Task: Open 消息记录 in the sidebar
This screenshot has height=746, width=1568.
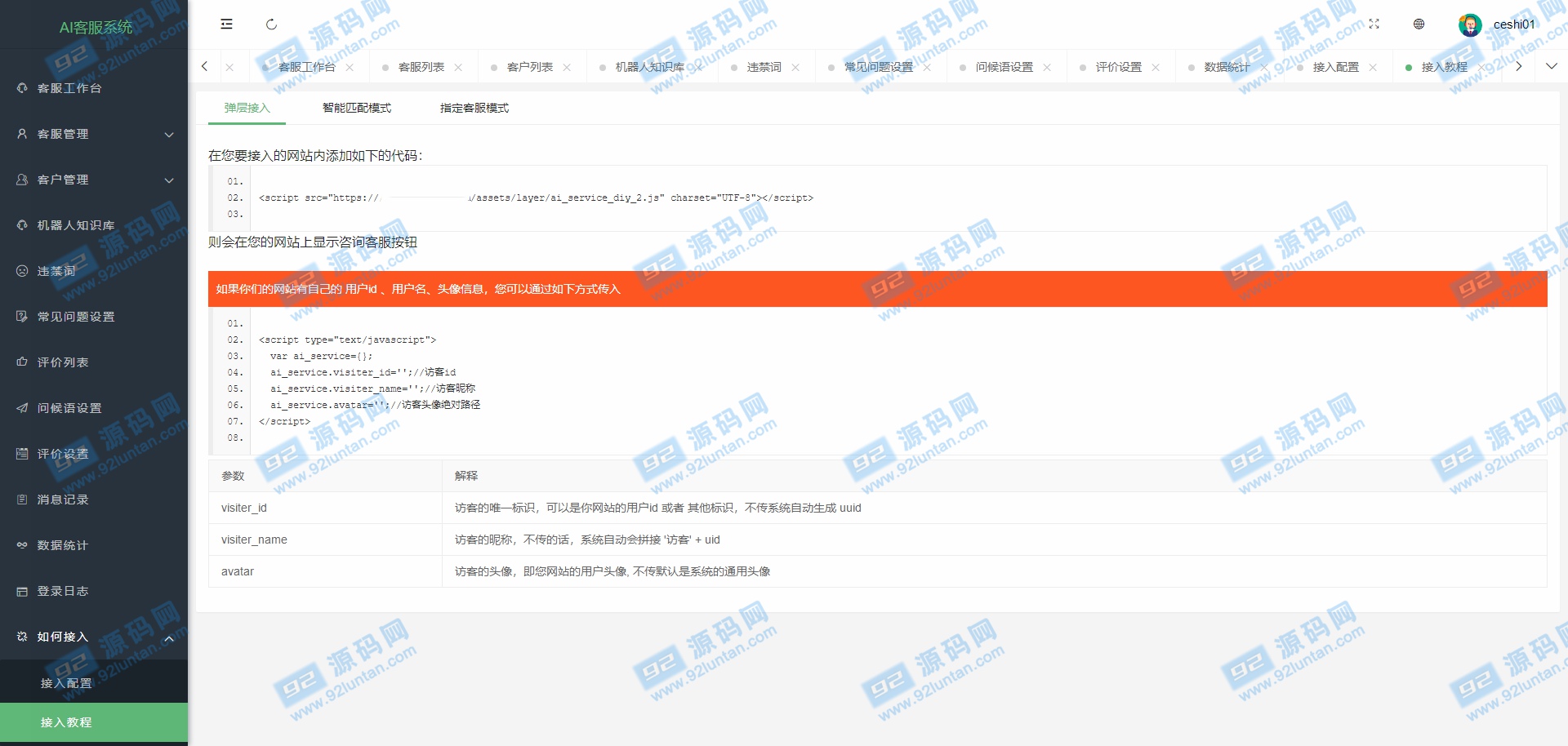Action: pyautogui.click(x=94, y=500)
